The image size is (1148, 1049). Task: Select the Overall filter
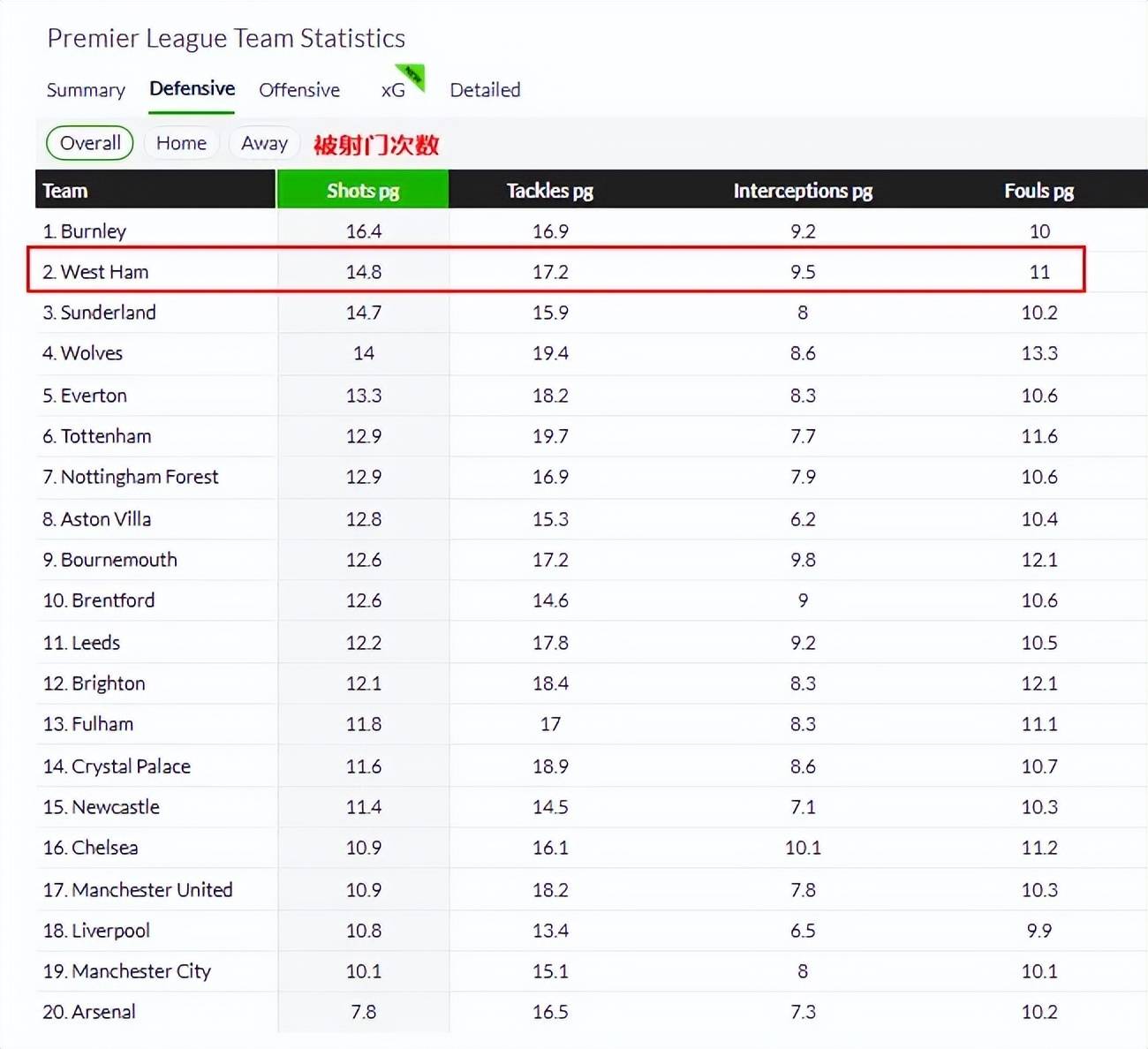tap(90, 143)
